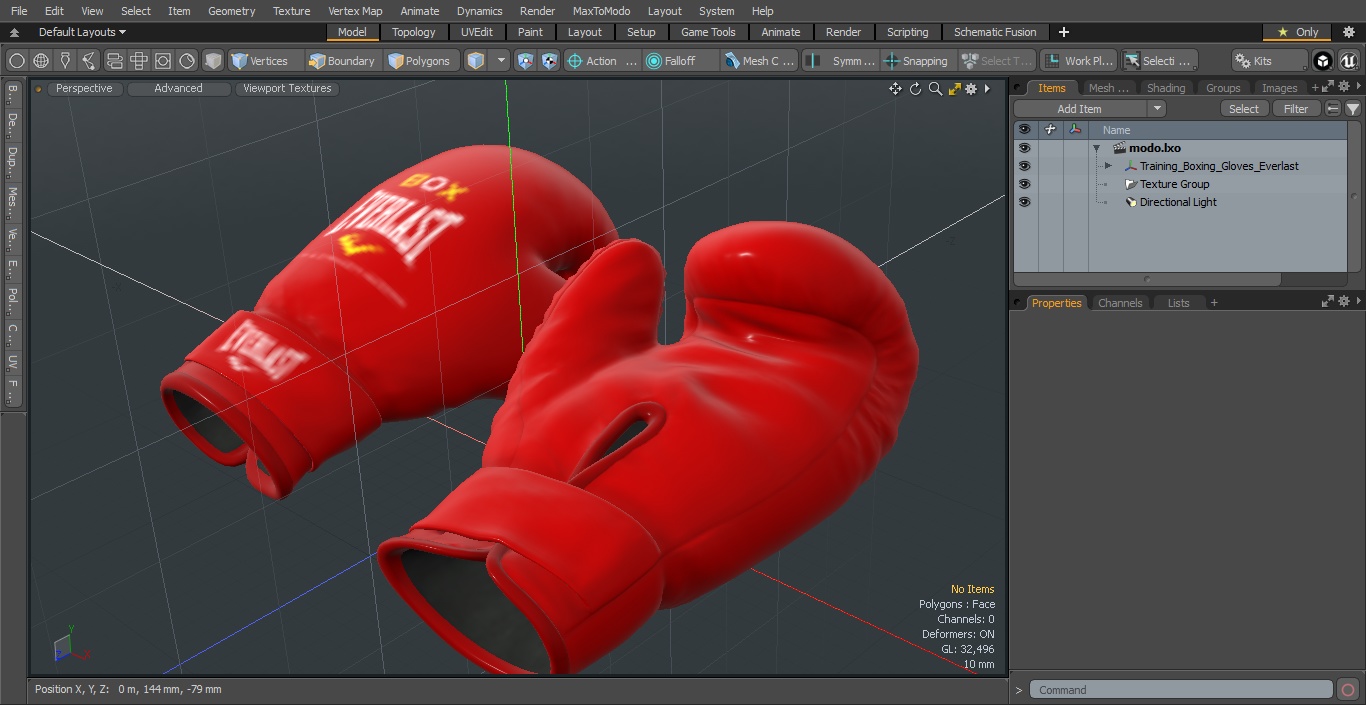Viewport: 1366px width, 705px height.
Task: Click the Polygons selection mode button
Action: [x=420, y=61]
